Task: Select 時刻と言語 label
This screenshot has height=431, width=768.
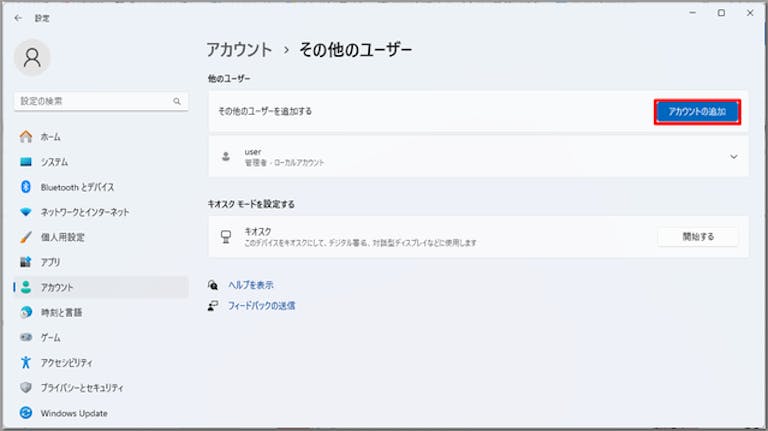Action: (x=61, y=312)
